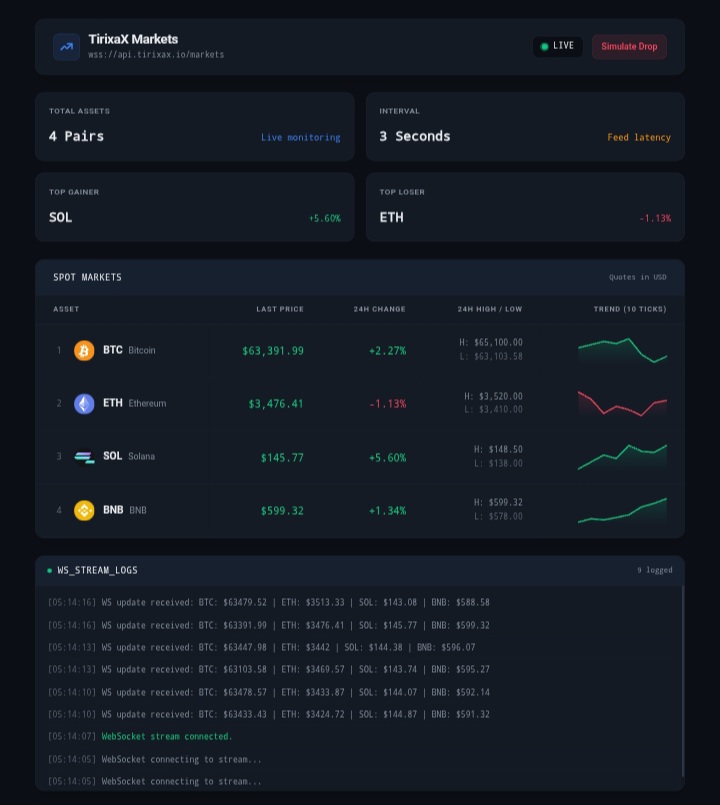This screenshot has width=720, height=805.
Task: Select the BTC price $63,391.99
Action: coord(273,351)
